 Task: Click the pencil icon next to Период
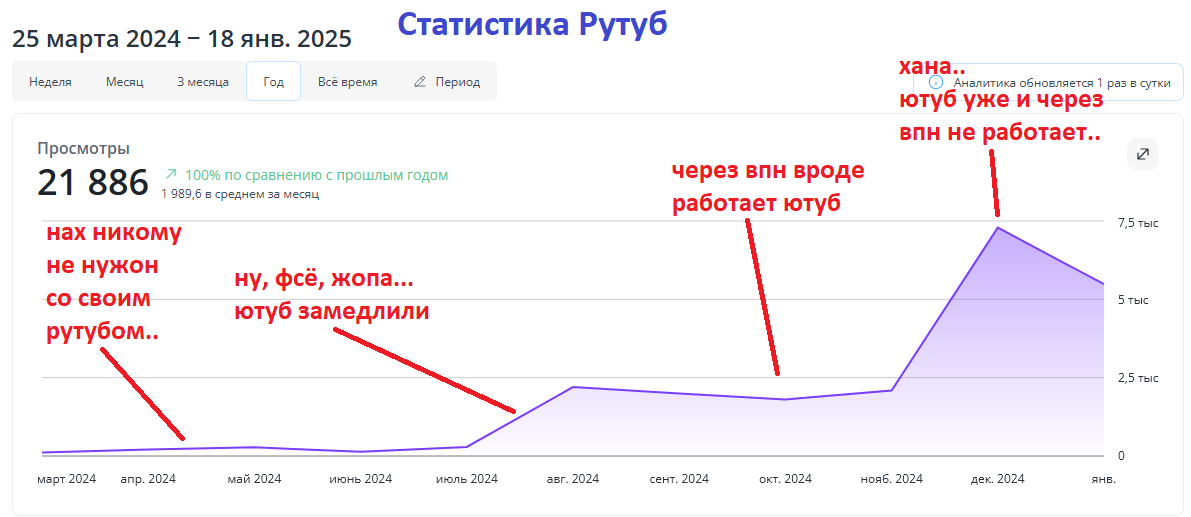click(x=419, y=82)
